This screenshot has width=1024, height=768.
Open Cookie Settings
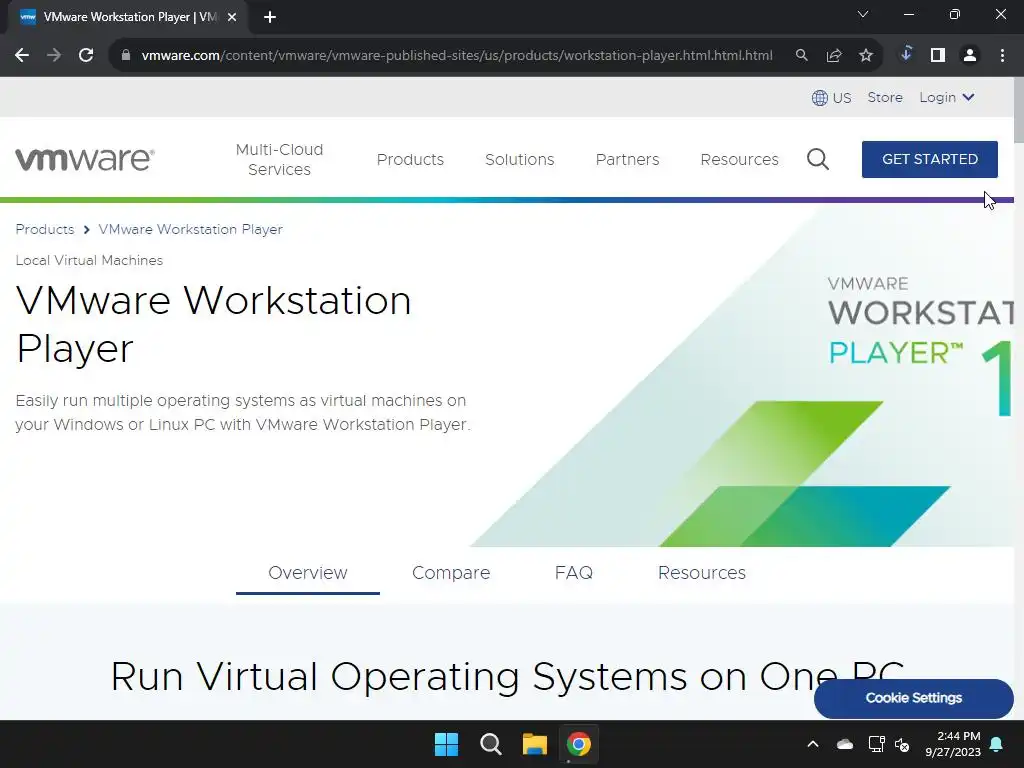914,698
